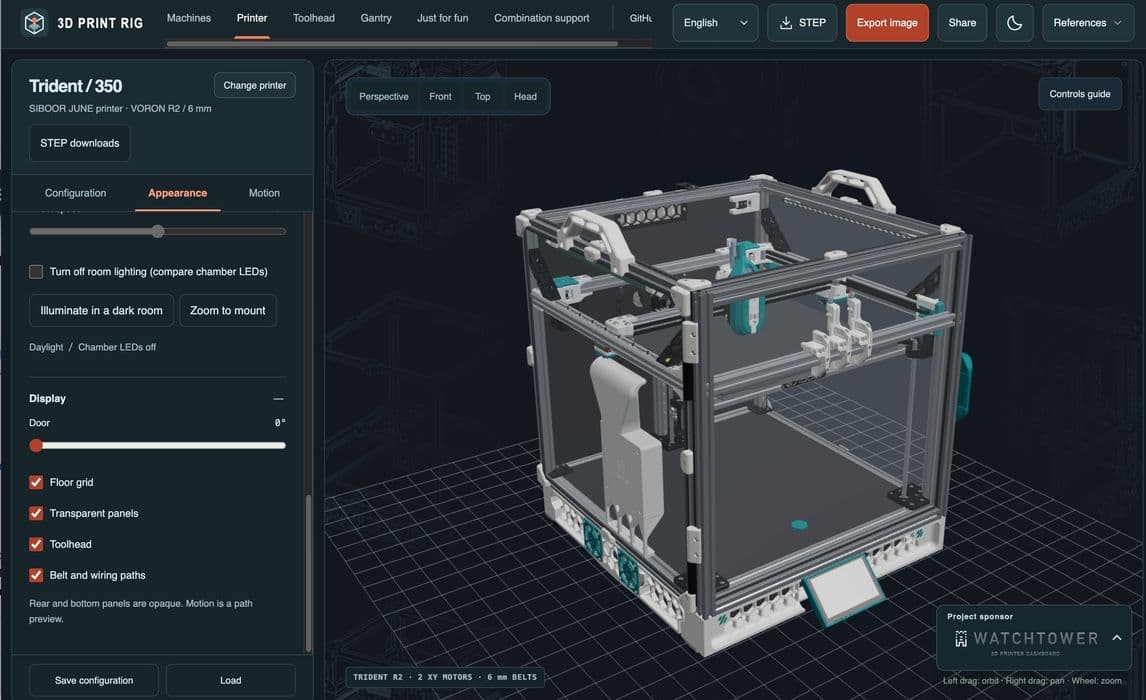
Task: Click Save configuration button
Action: pyautogui.click(x=94, y=680)
